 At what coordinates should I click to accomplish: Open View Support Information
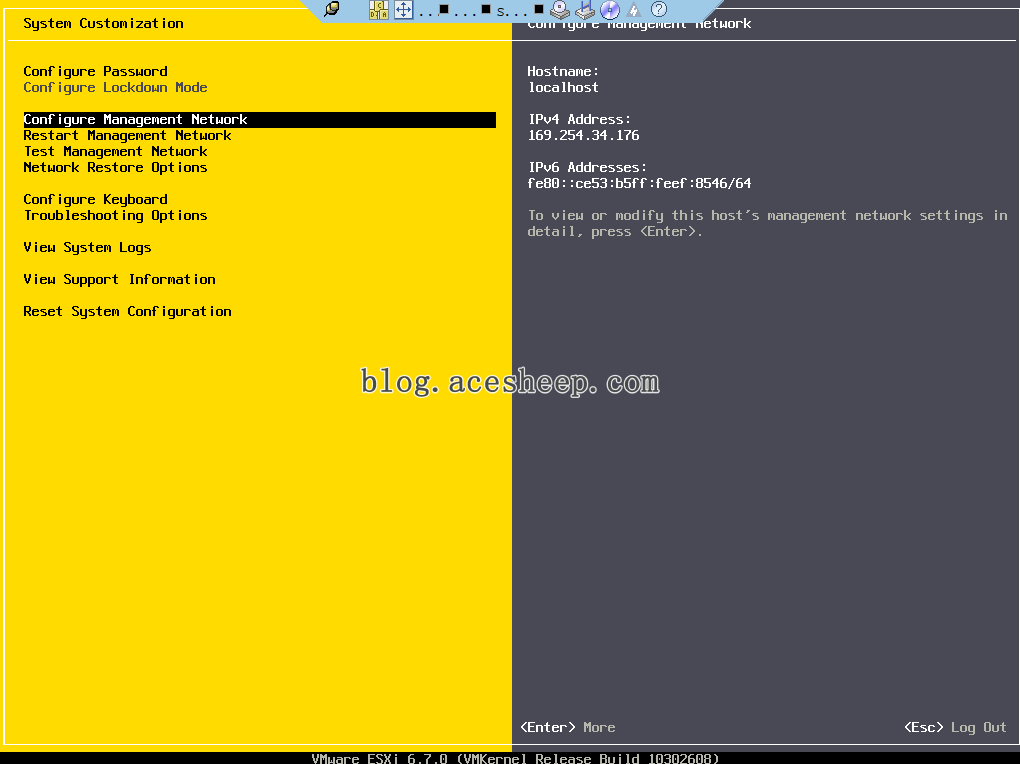[119, 279]
